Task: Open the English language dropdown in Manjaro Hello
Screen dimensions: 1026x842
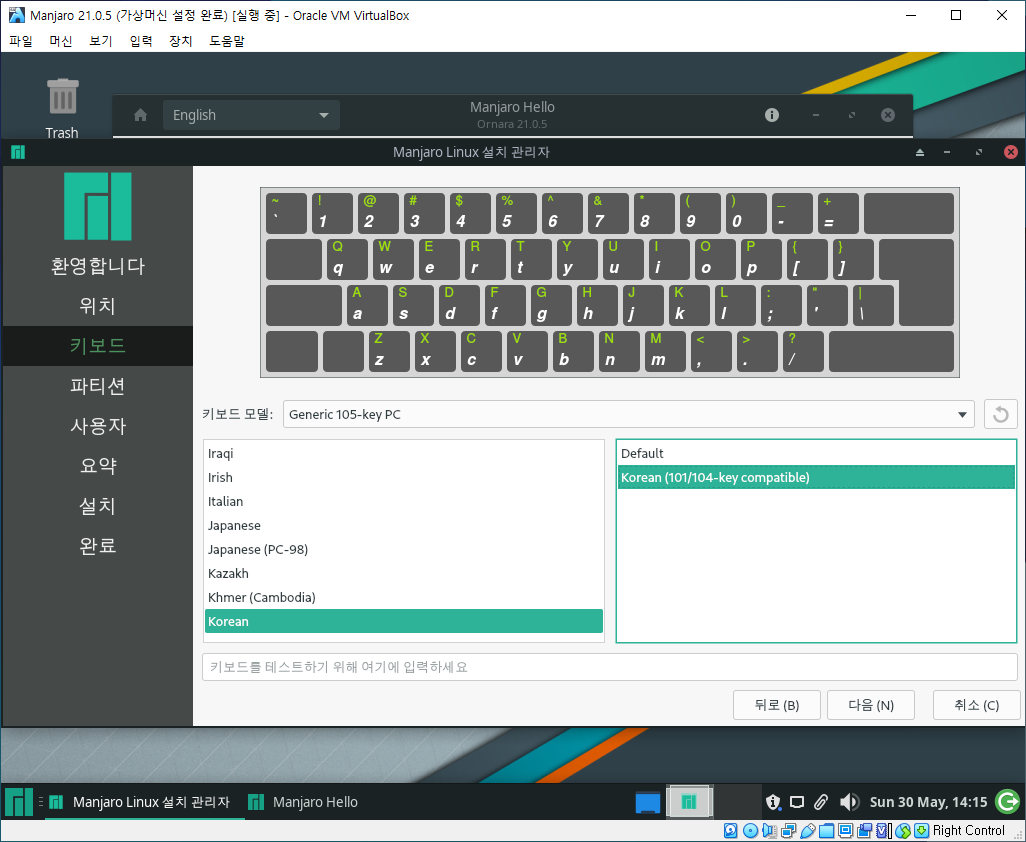Action: pyautogui.click(x=251, y=115)
